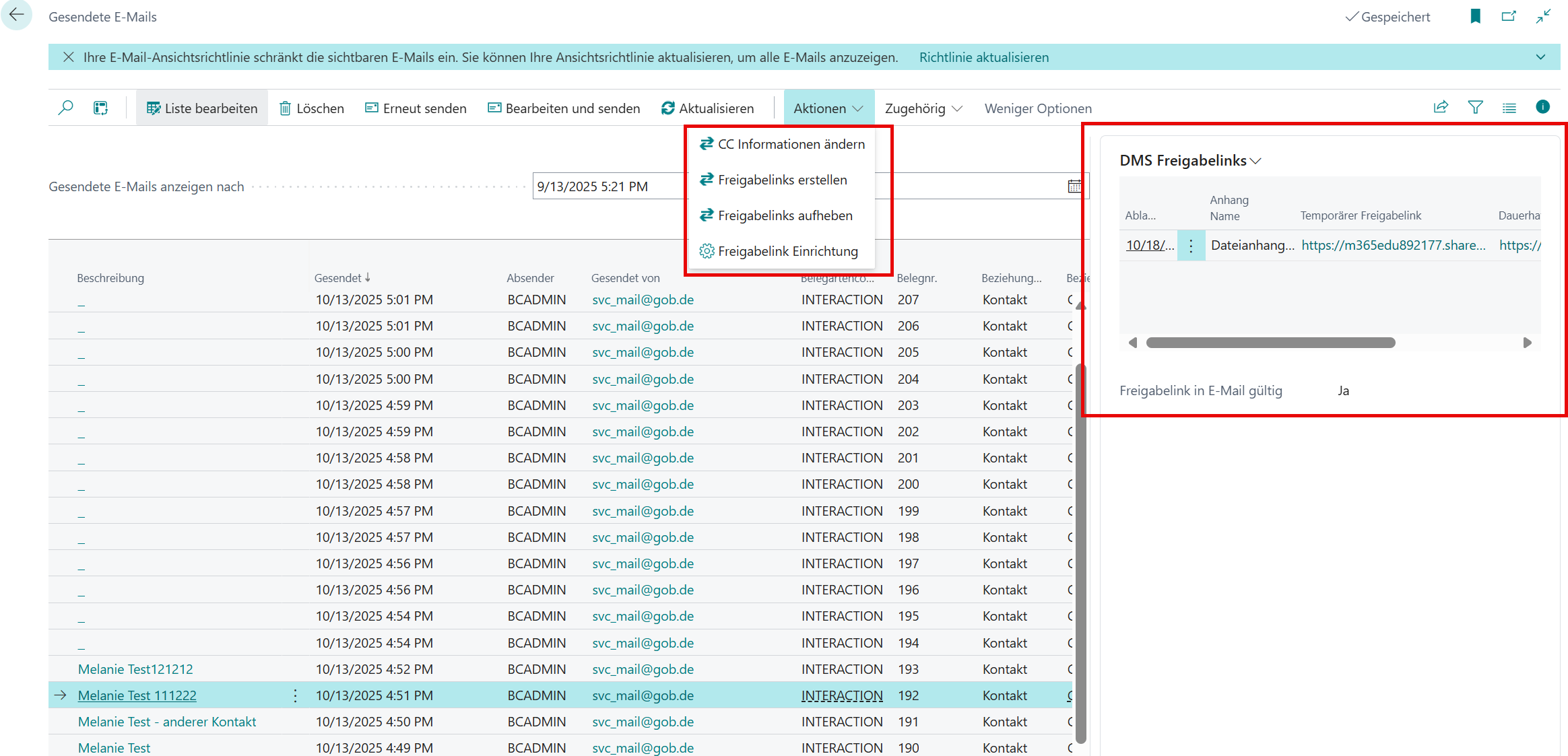Open the date picker calendar icon

tap(1074, 186)
